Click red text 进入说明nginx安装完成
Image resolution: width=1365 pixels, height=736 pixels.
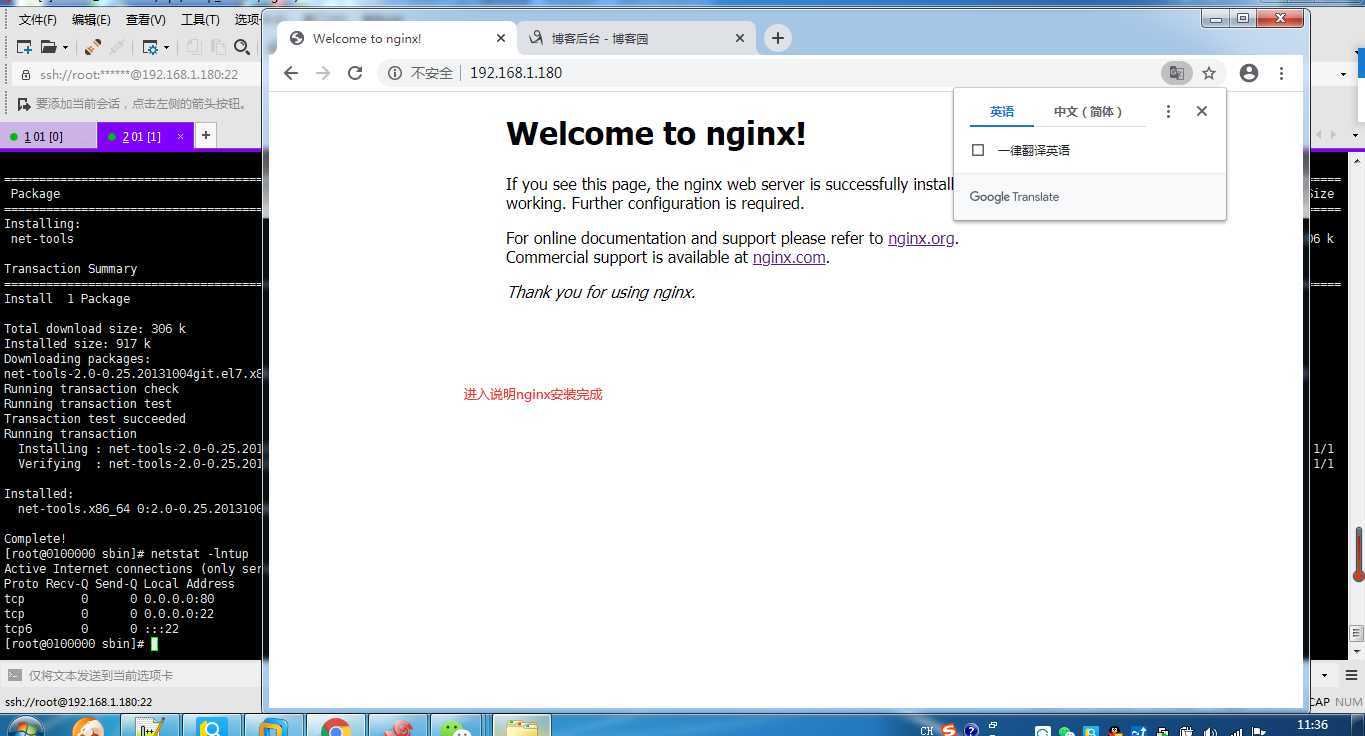pyautogui.click(x=533, y=394)
